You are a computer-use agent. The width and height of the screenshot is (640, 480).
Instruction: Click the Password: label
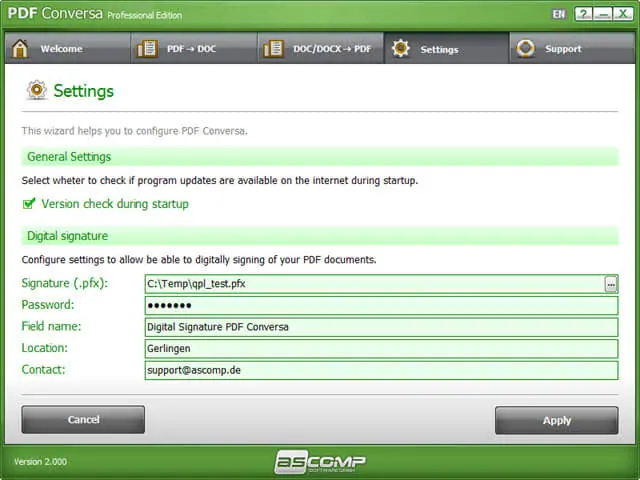48,305
